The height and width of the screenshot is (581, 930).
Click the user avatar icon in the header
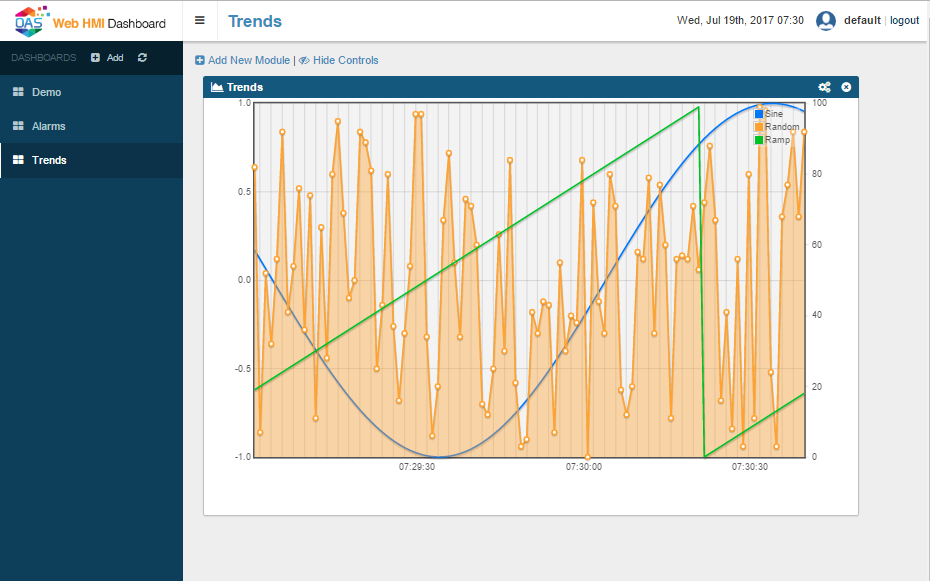tap(826, 20)
